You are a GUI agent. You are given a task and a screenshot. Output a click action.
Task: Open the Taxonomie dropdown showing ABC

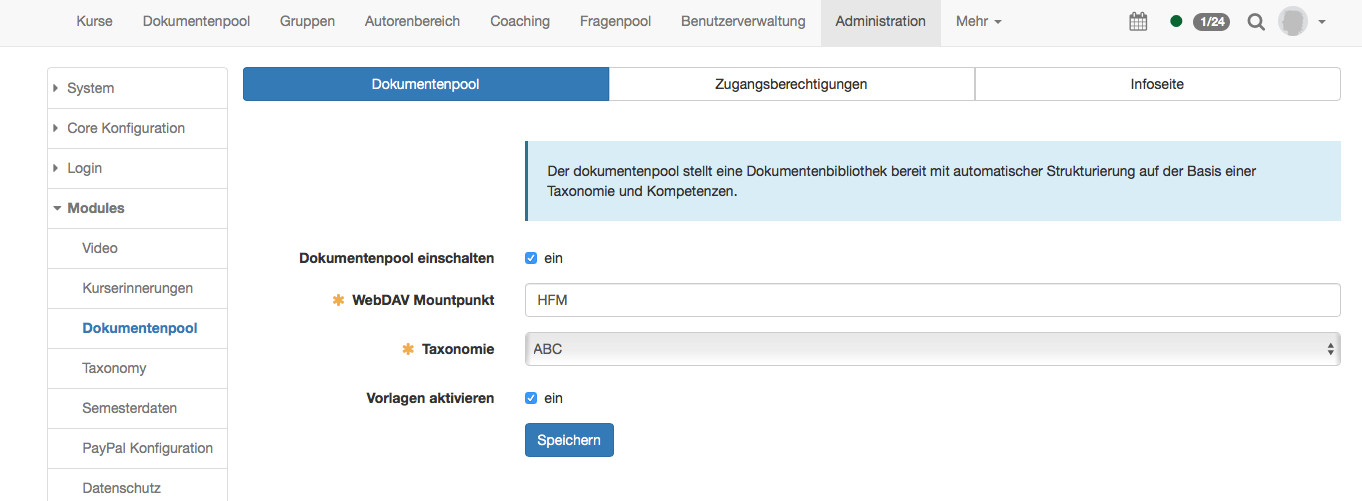pos(932,349)
